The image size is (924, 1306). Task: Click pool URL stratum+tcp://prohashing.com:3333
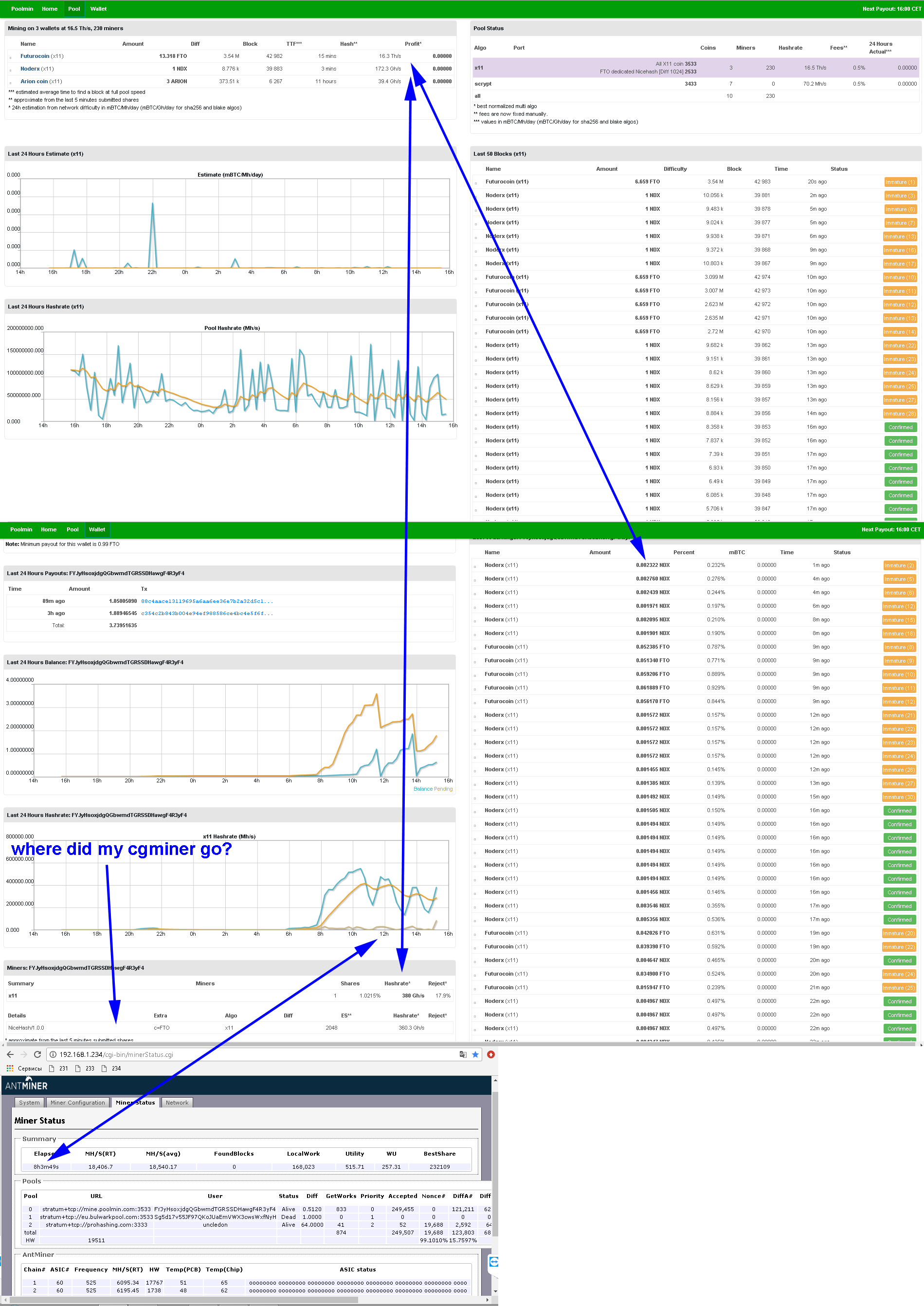pyautogui.click(x=97, y=1225)
